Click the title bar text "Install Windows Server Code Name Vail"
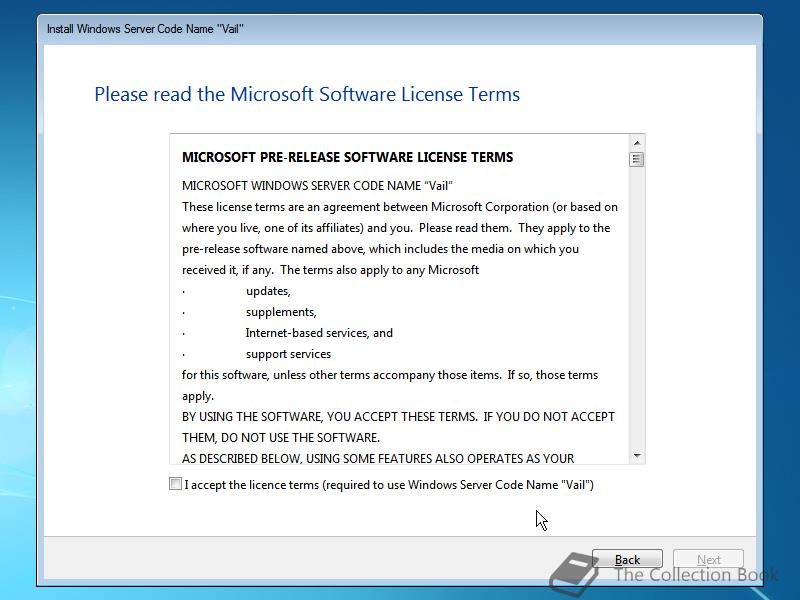800x600 pixels. coord(145,29)
